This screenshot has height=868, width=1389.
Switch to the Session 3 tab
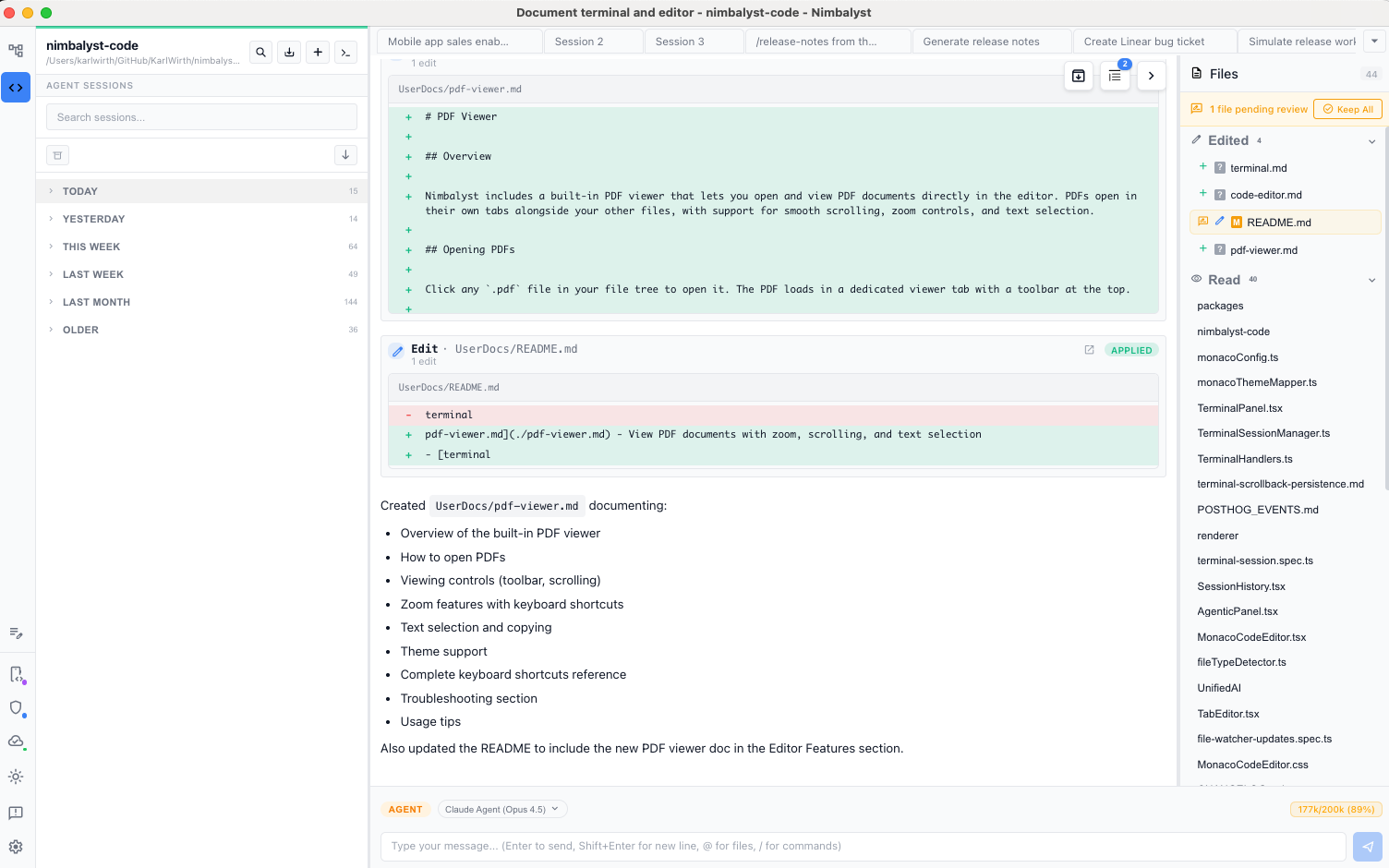pyautogui.click(x=694, y=42)
